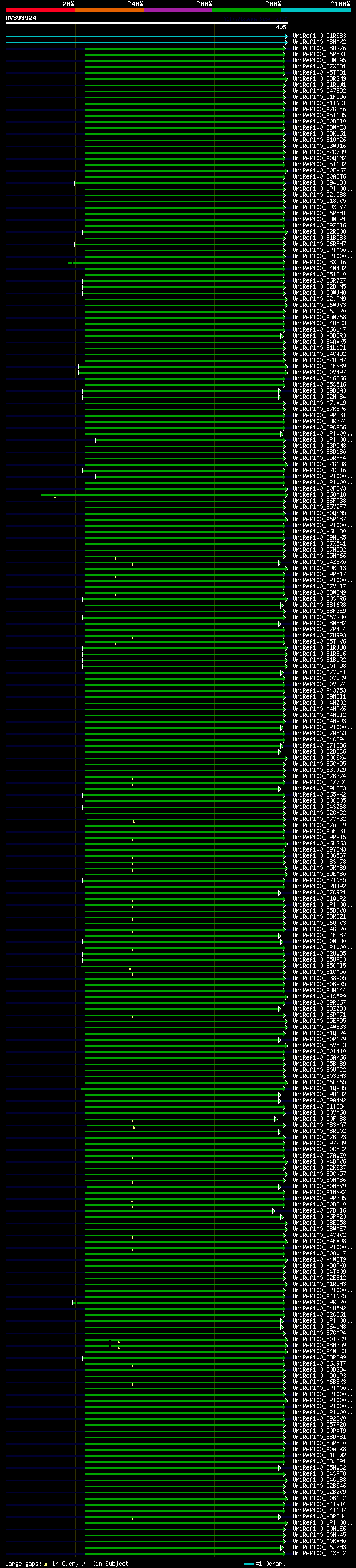Select the UniRef100_B4TRT4 entry
Viewport: 356px width, 1568px height.
pyautogui.click(x=319, y=1504)
